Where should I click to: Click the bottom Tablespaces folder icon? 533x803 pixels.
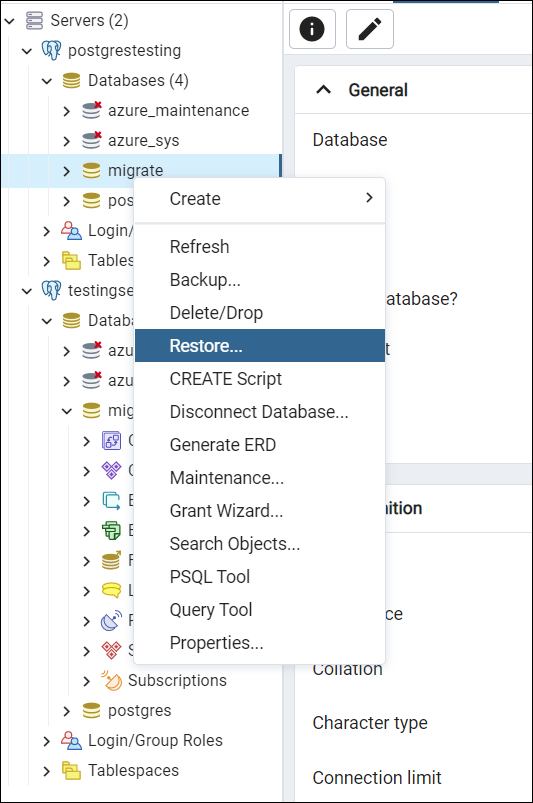click(71, 770)
